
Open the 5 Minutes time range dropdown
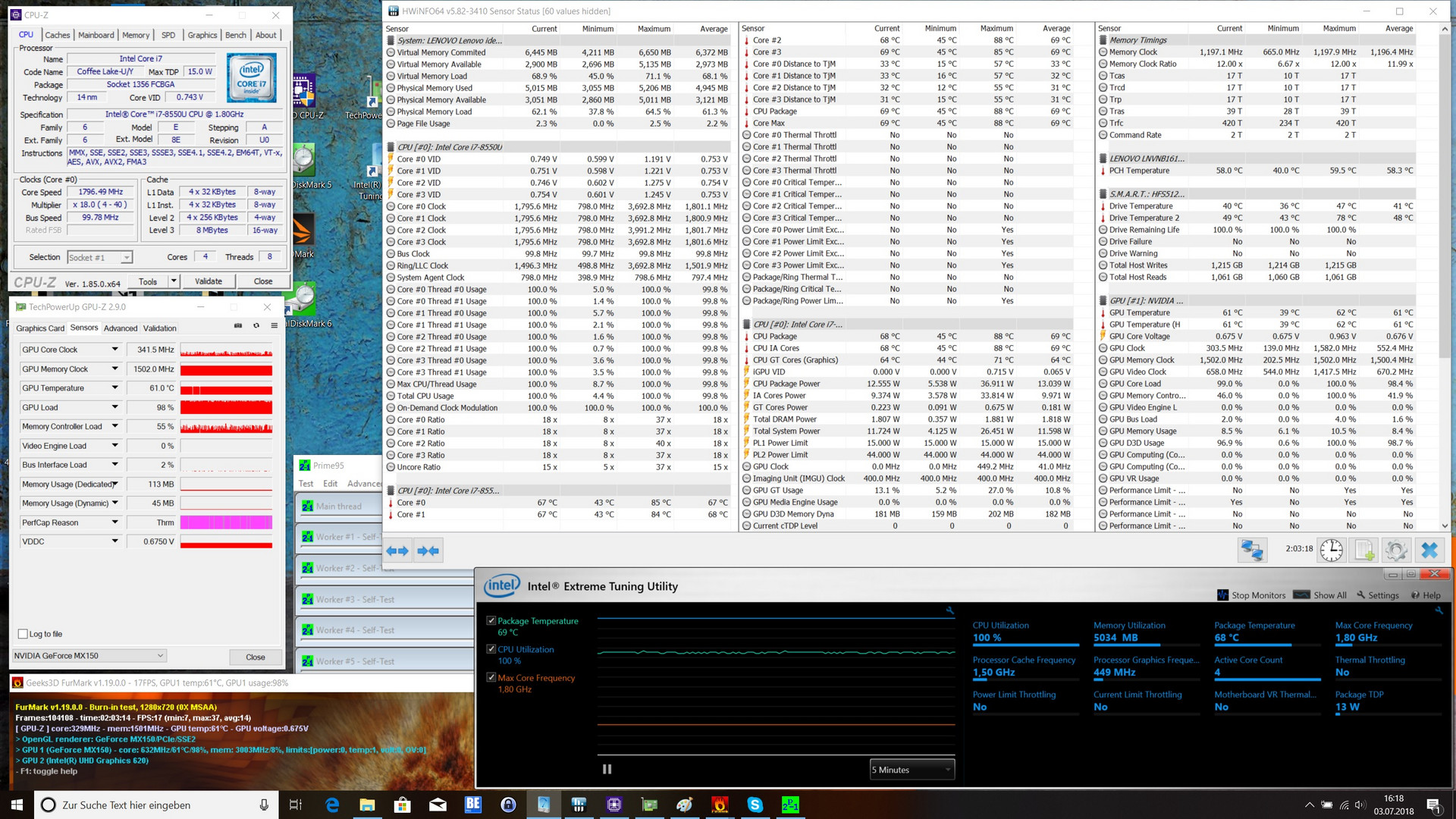coord(912,770)
